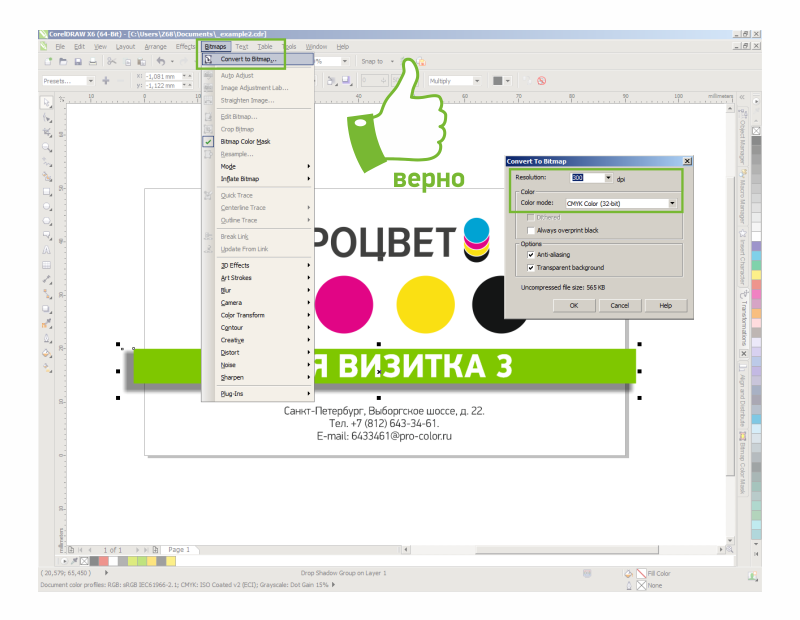
Task: Click the Cut scissors toolbar icon
Action: click(112, 62)
